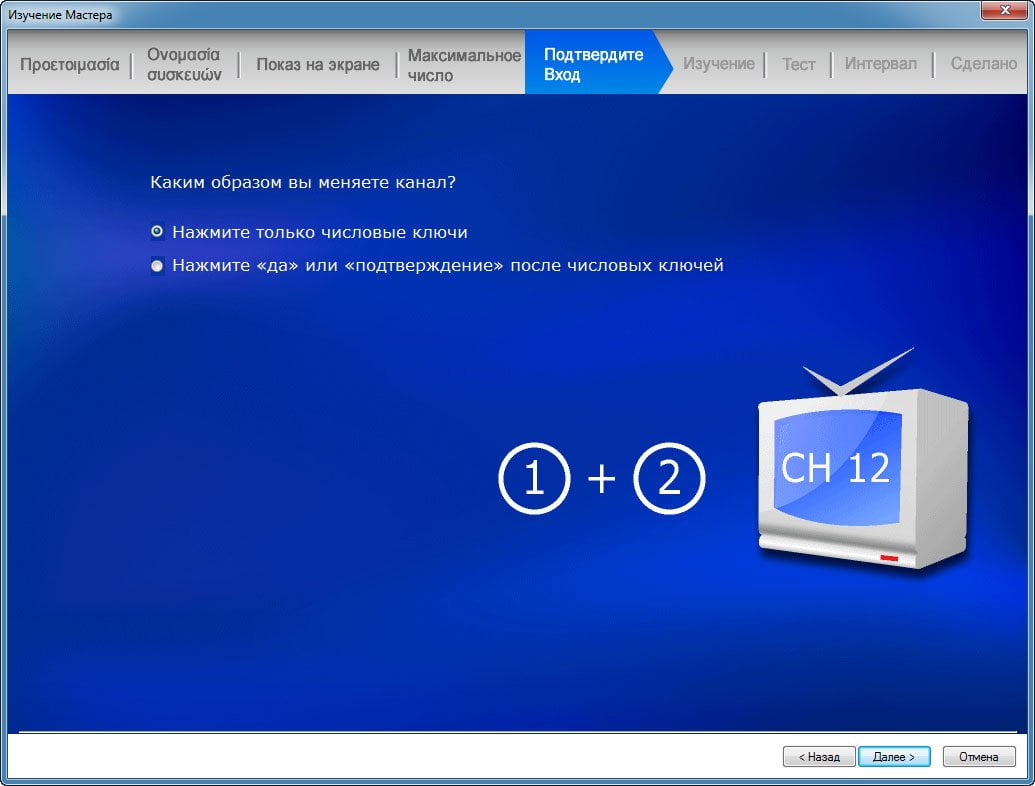Screen dimensions: 1035x786
Task: Open the Προετοιμασία wizard step
Action: (69, 65)
